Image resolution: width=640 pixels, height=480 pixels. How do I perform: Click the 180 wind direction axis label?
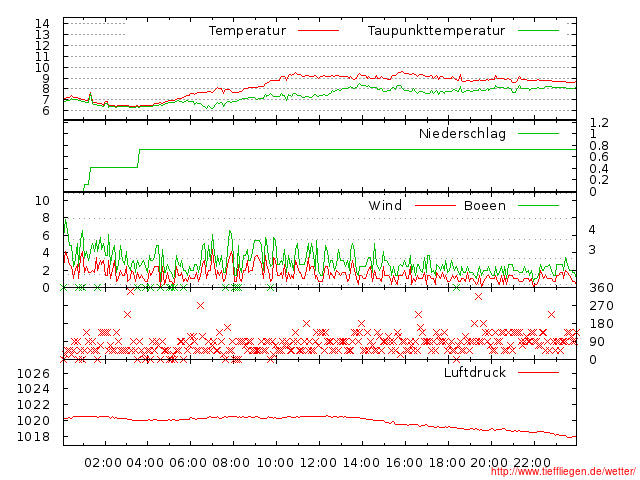[x=601, y=324]
